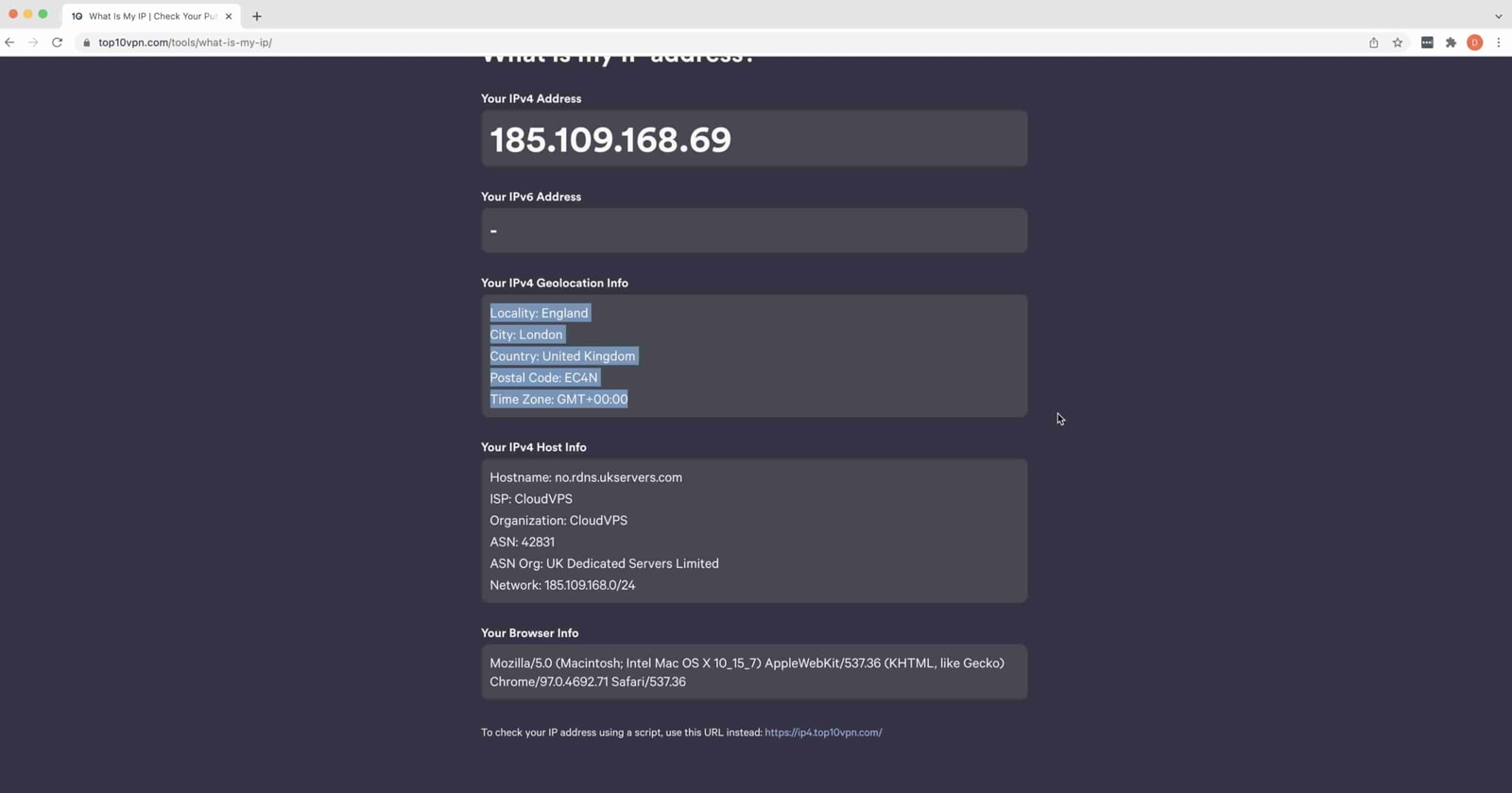Open the Chrome profile avatar D
Image resolution: width=1512 pixels, height=793 pixels.
(x=1475, y=43)
